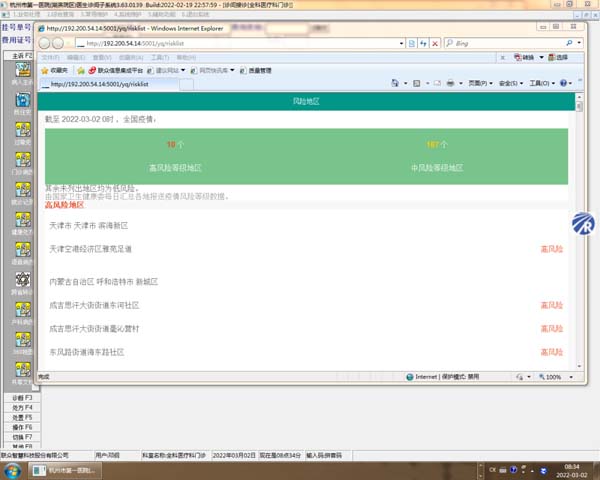
Task: Click the 质量管理 favorites bar link
Action: pyautogui.click(x=257, y=71)
